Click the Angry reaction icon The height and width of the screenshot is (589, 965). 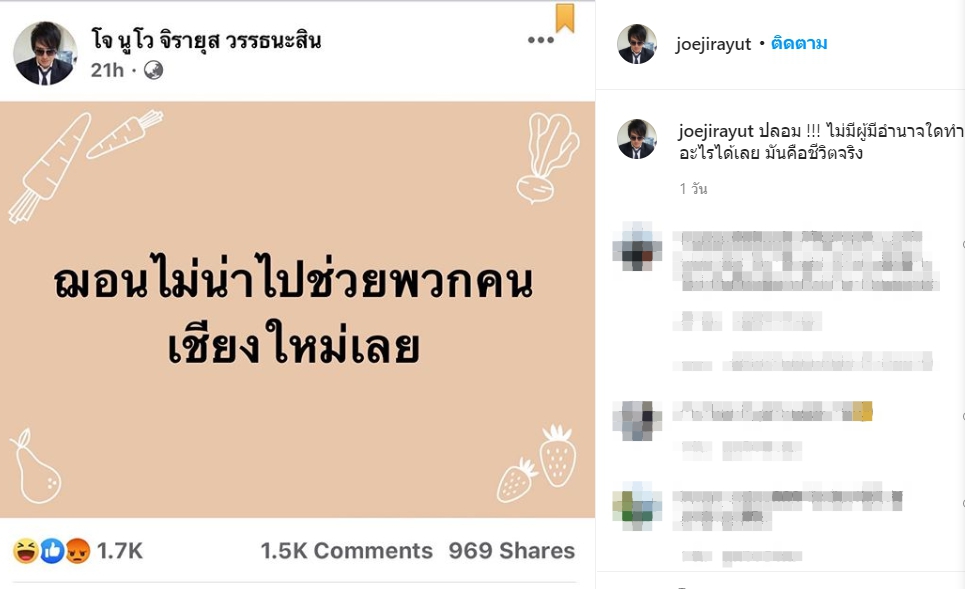coord(78,551)
